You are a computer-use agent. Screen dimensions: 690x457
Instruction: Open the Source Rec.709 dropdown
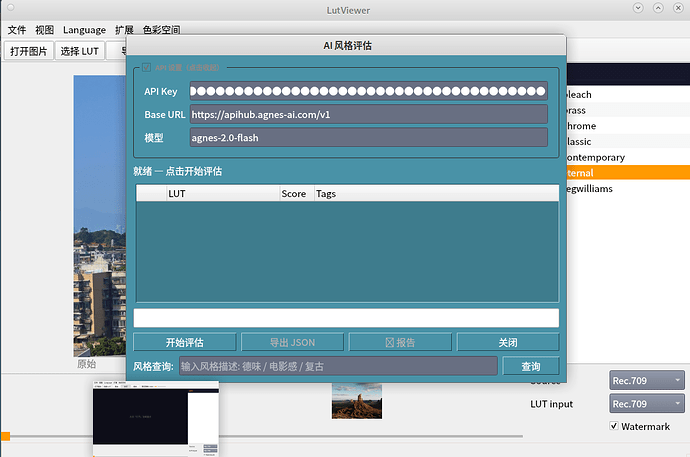(x=647, y=380)
